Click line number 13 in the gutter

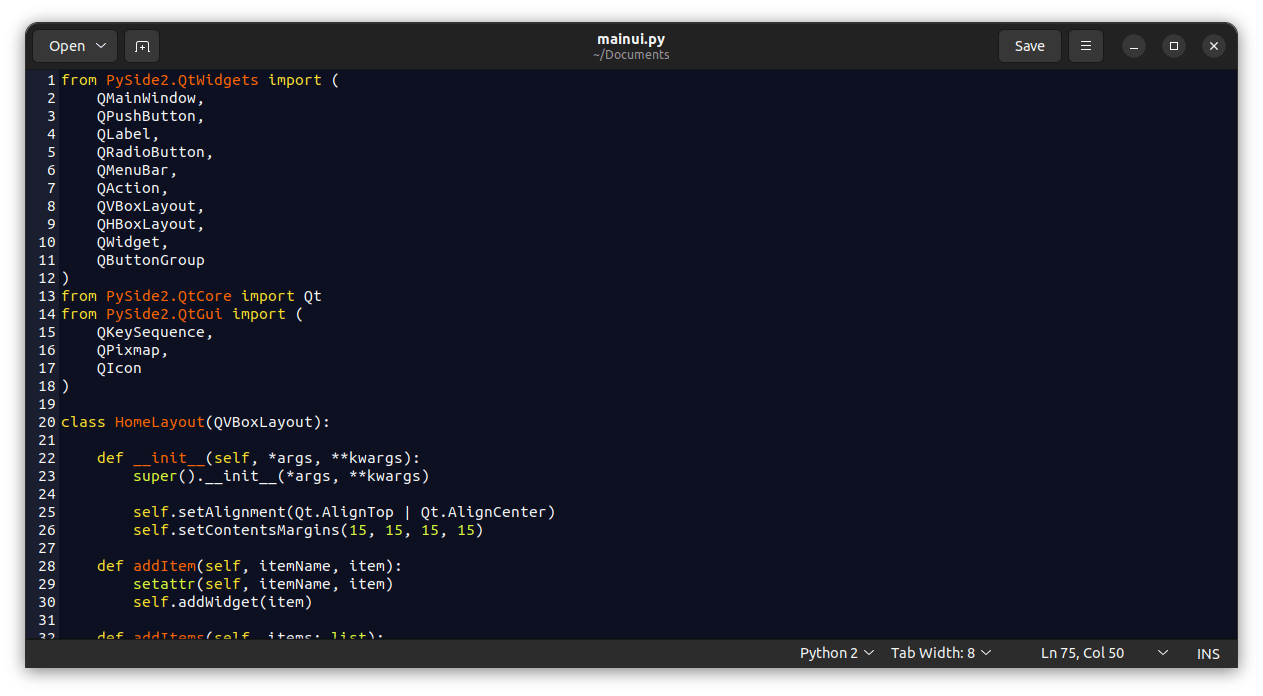click(x=47, y=296)
